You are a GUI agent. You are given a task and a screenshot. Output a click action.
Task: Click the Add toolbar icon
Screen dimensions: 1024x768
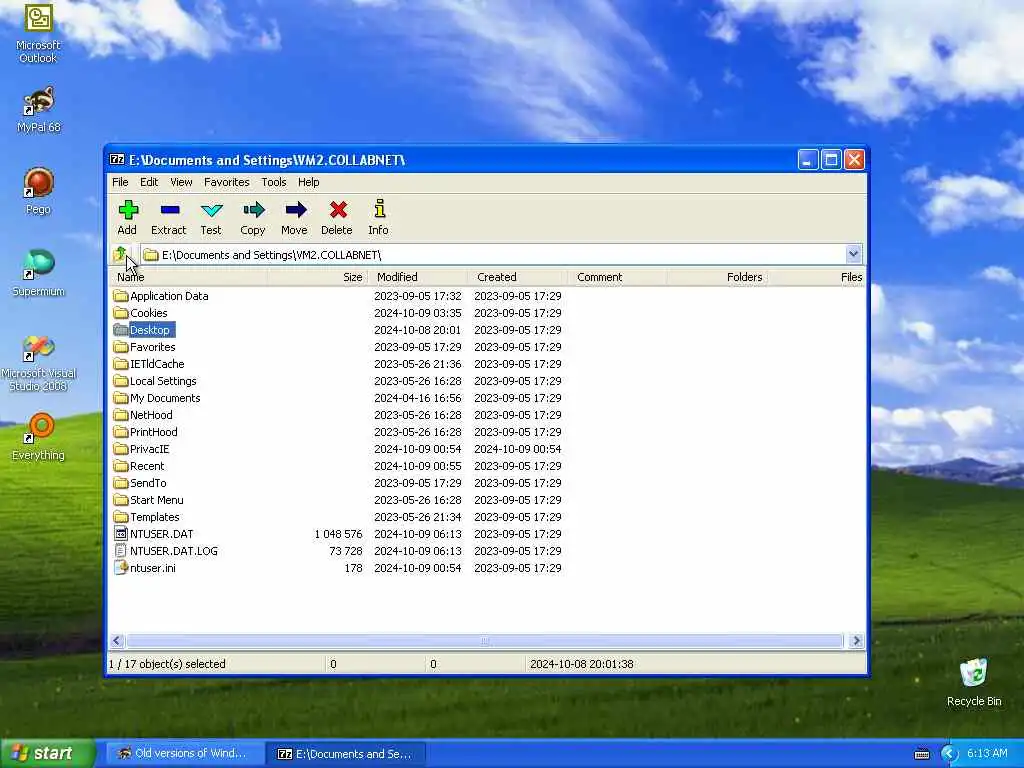click(x=128, y=210)
